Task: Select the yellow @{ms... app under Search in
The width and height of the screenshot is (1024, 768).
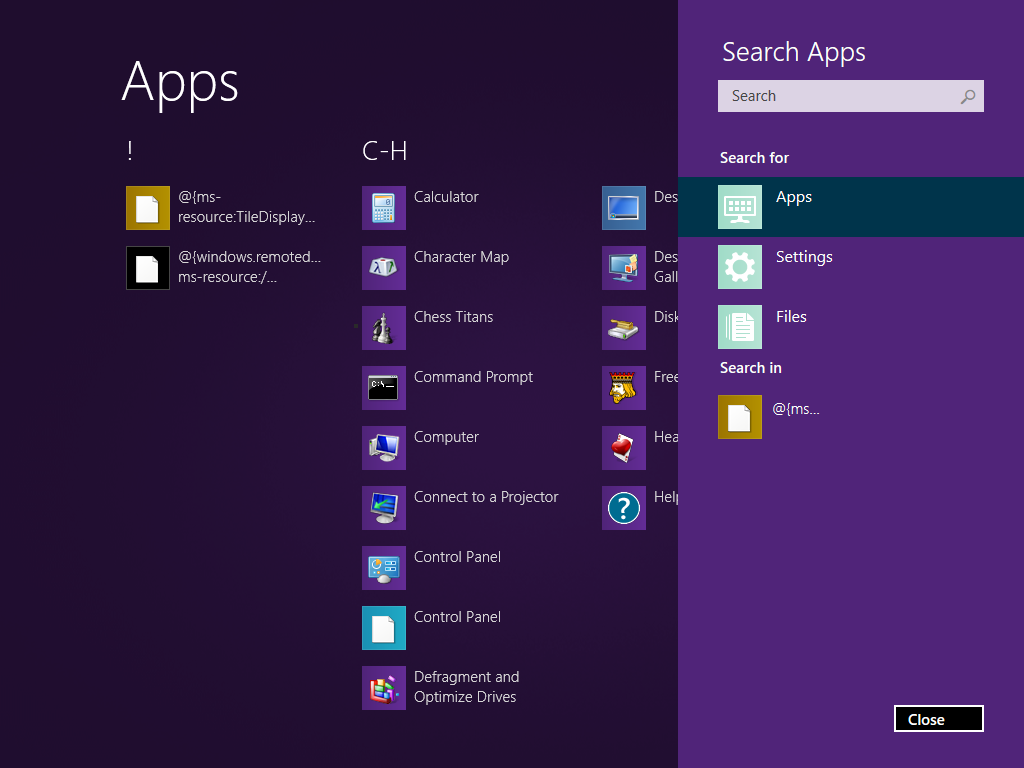Action: pyautogui.click(x=739, y=417)
